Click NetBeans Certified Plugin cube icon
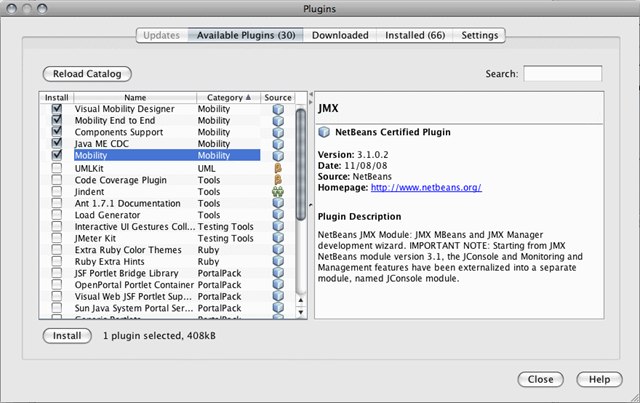The width and height of the screenshot is (640, 403). [x=324, y=132]
